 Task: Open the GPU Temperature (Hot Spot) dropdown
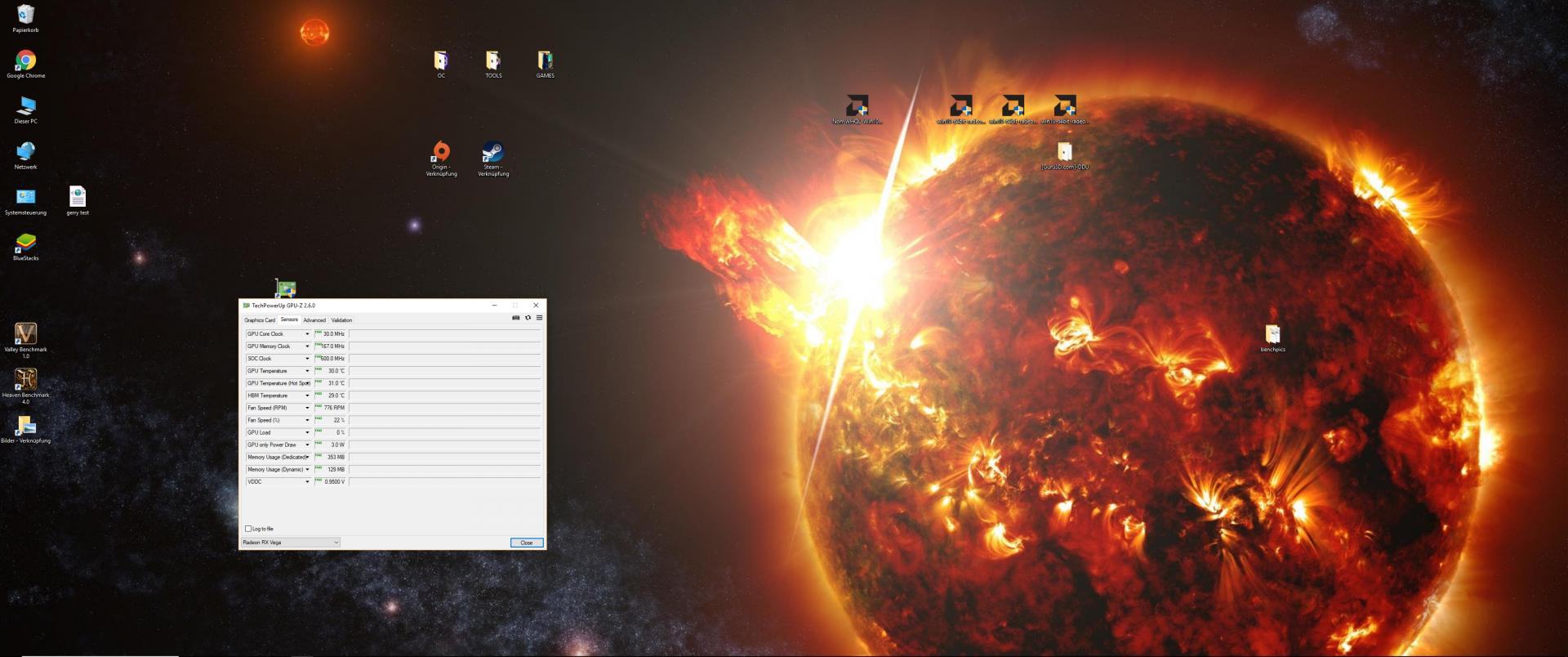pos(307,383)
